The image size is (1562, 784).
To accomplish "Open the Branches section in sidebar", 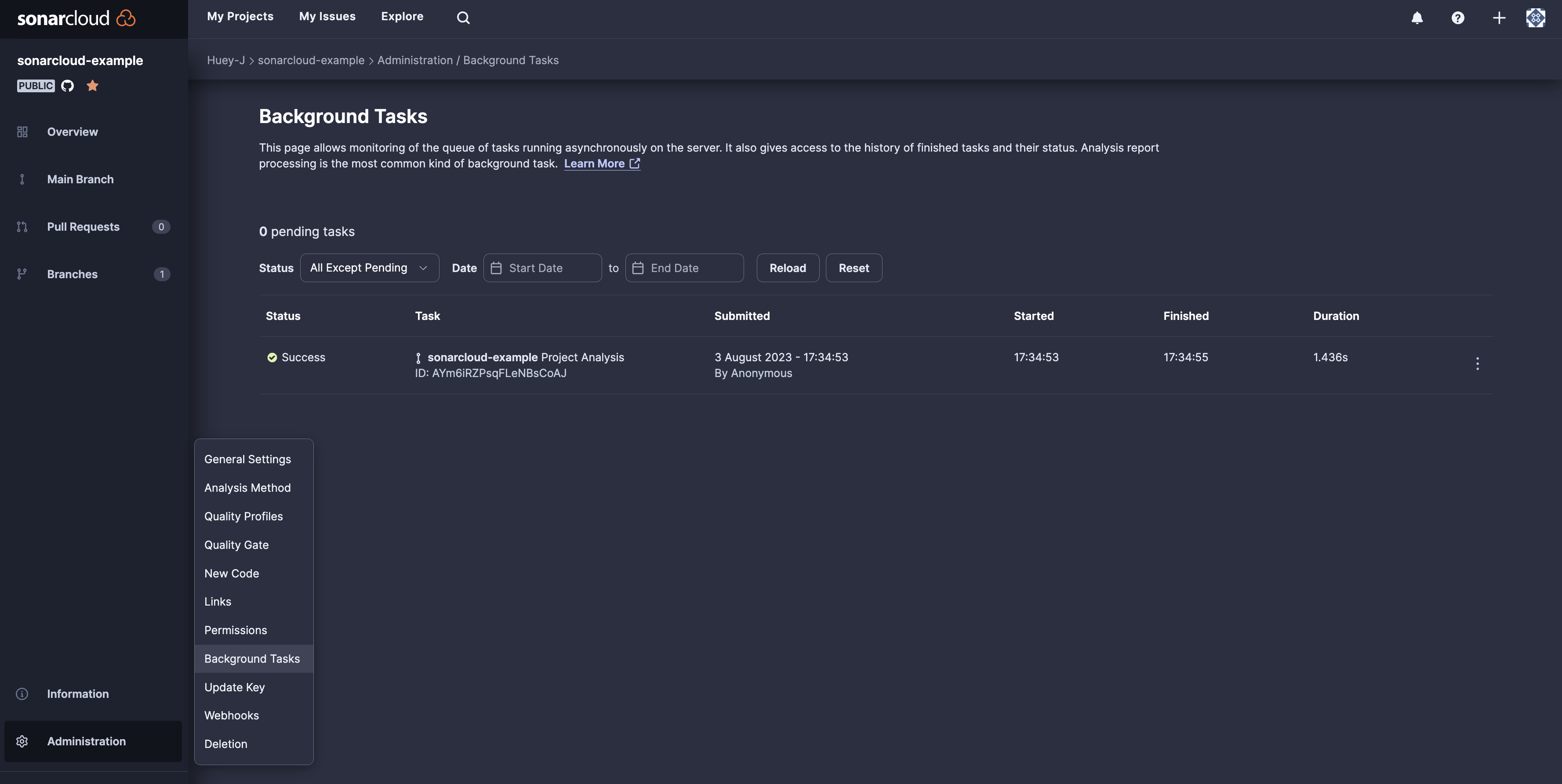I will [x=72, y=273].
